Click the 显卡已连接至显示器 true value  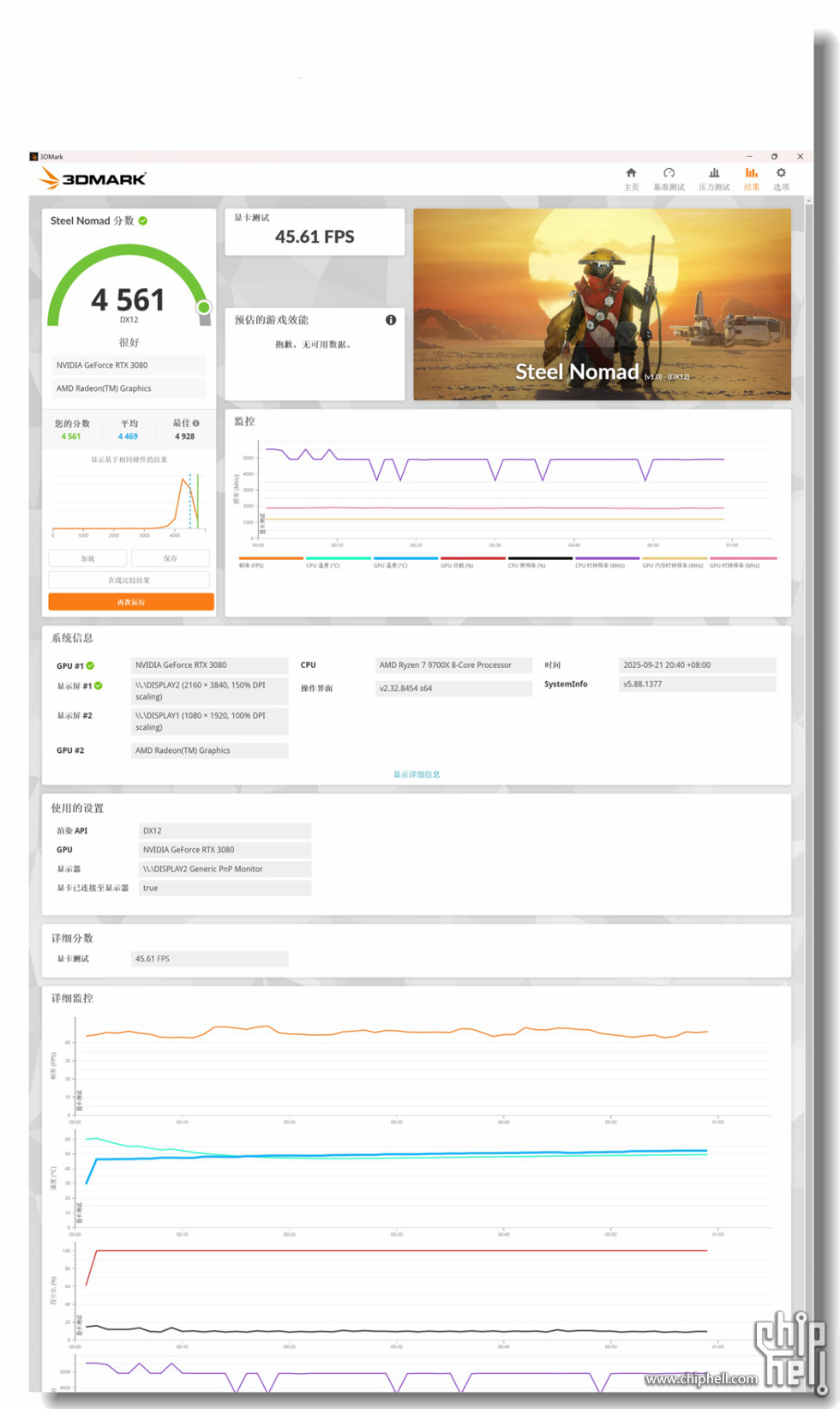tap(225, 888)
